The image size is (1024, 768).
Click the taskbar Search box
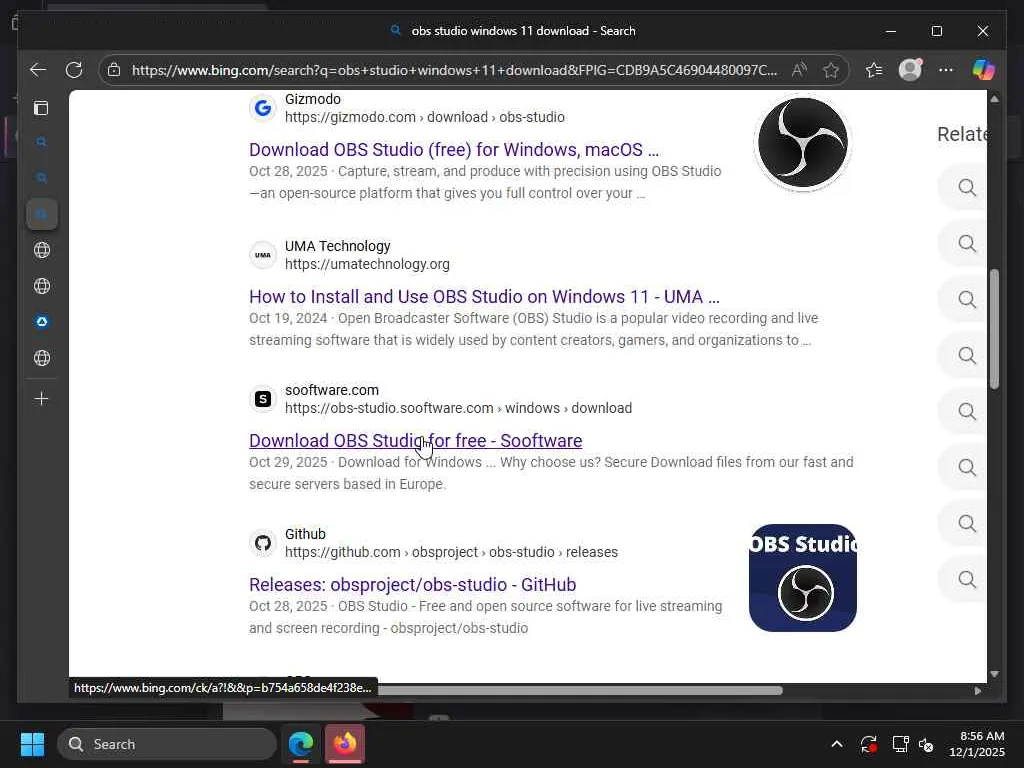(x=167, y=744)
